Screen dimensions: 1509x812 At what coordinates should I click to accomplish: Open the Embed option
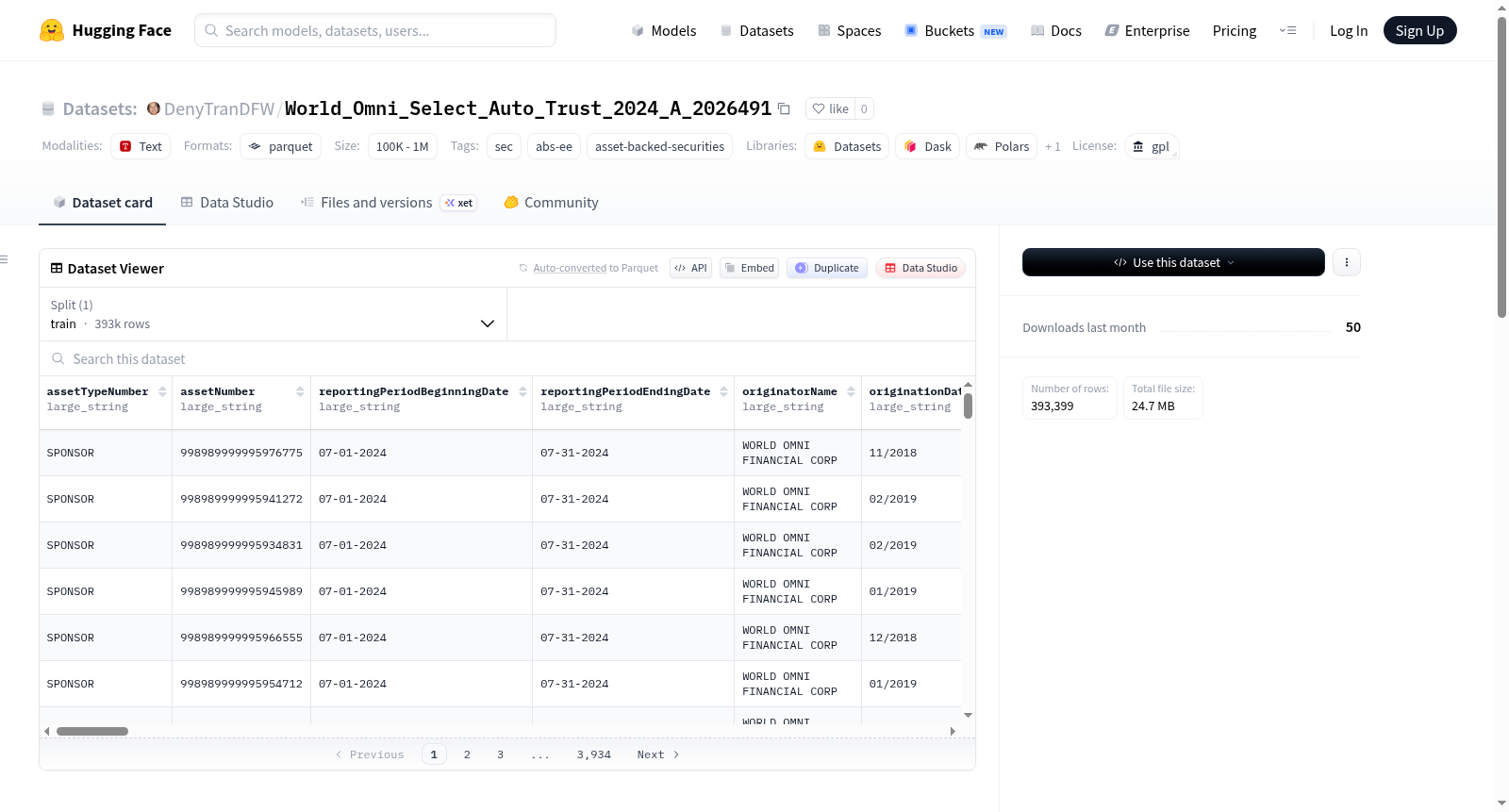coord(750,268)
